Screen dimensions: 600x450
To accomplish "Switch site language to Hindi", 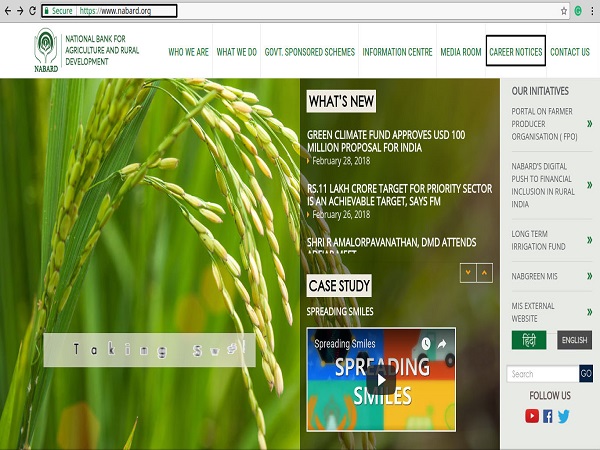I will point(529,340).
